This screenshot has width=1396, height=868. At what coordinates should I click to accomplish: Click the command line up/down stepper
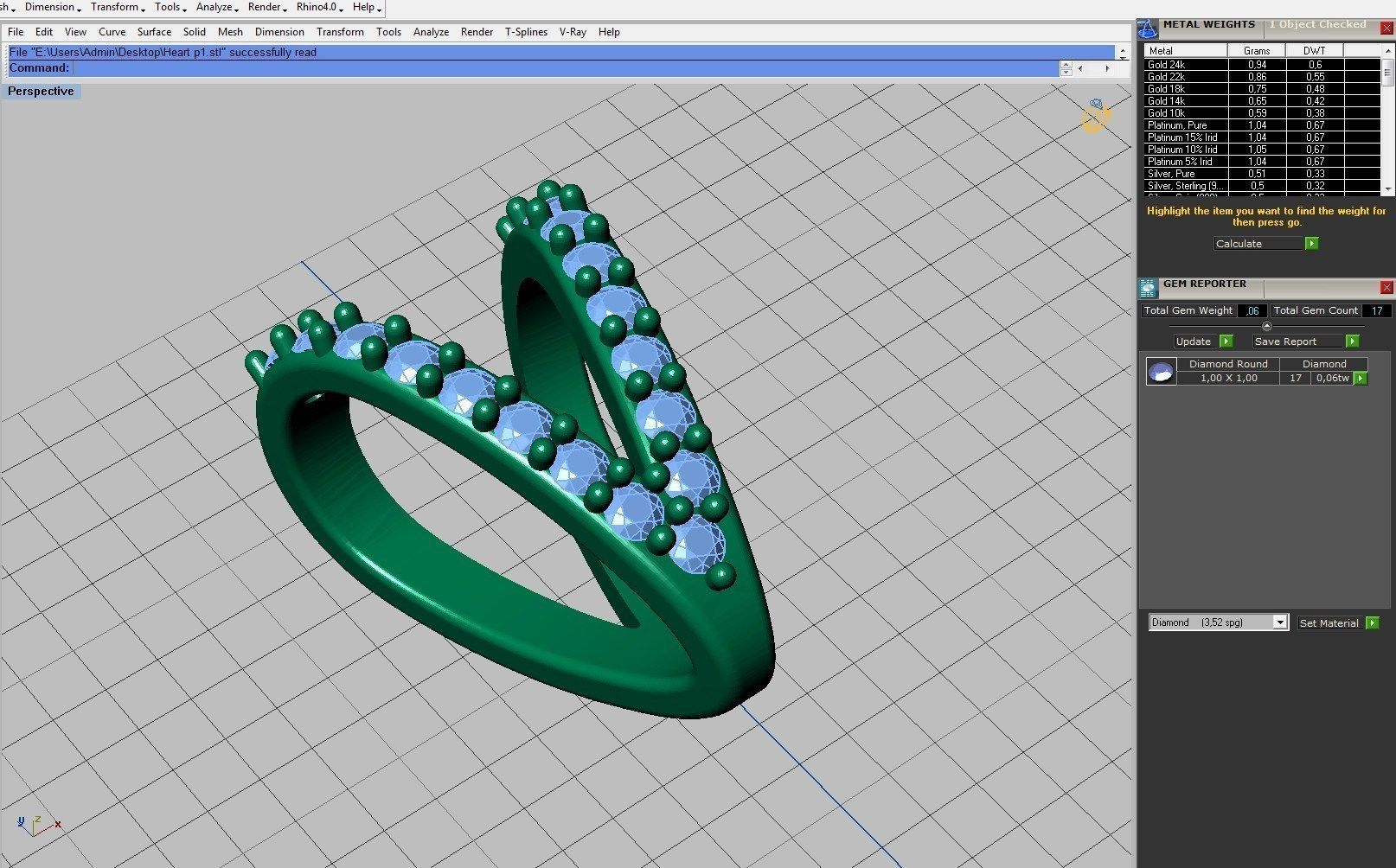coord(1066,68)
